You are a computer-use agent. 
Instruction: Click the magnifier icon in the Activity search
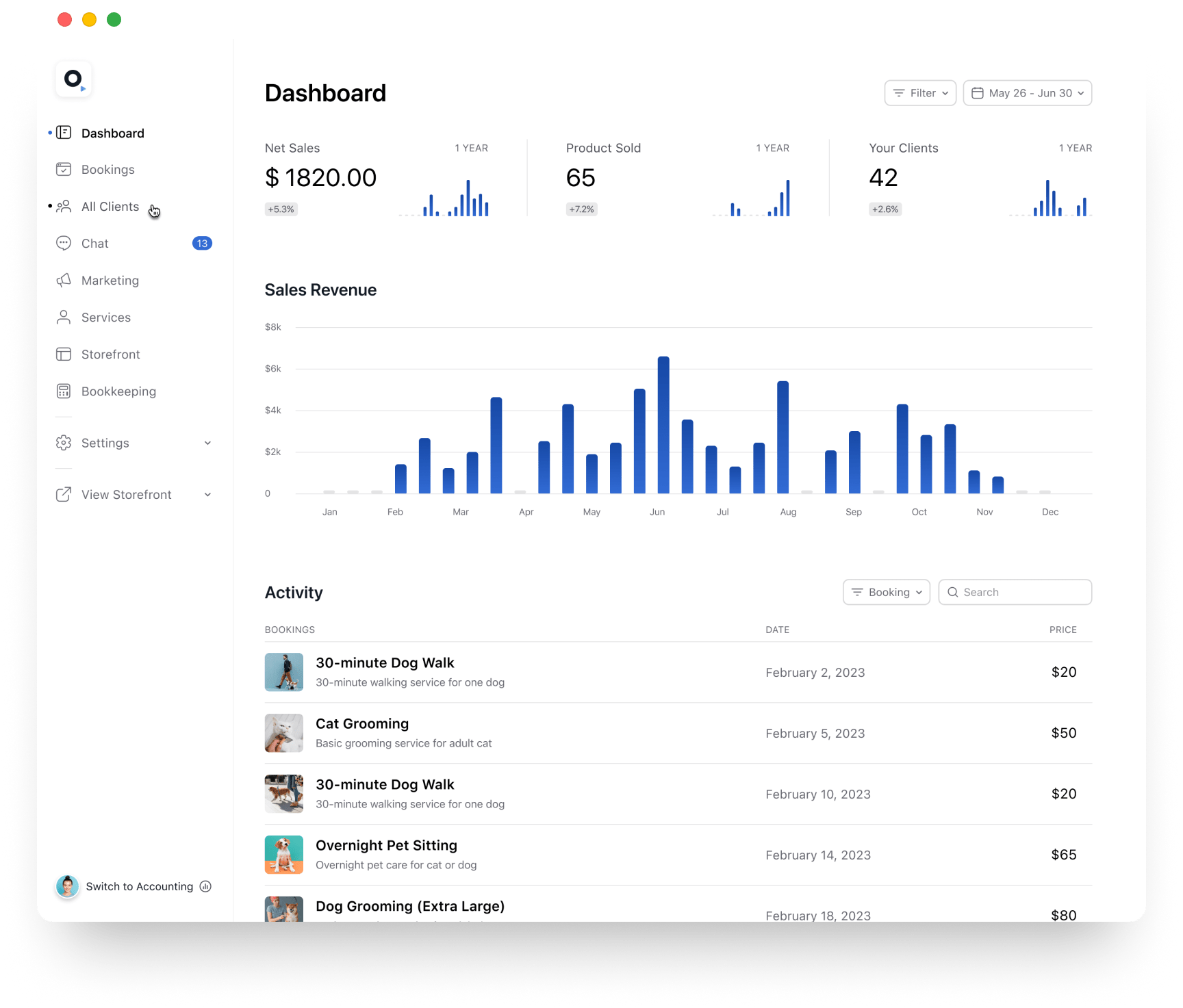pos(952,593)
